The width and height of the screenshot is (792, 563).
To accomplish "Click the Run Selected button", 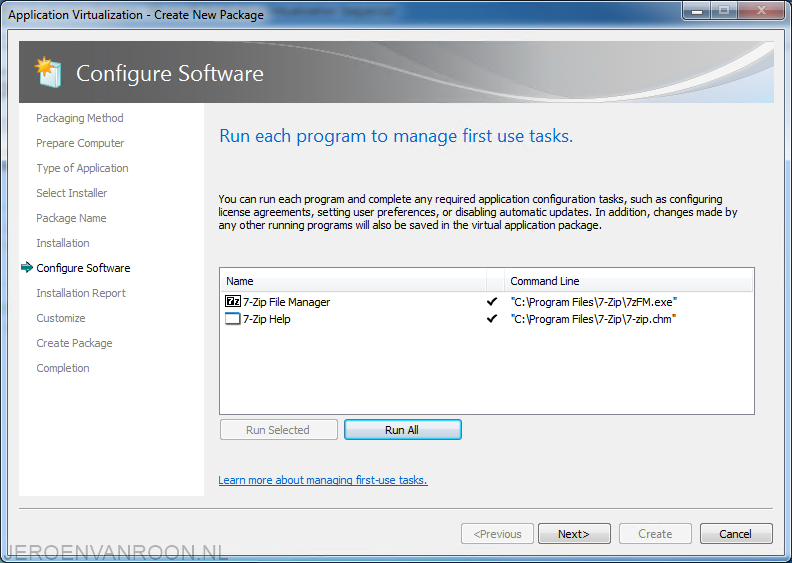I will 278,430.
